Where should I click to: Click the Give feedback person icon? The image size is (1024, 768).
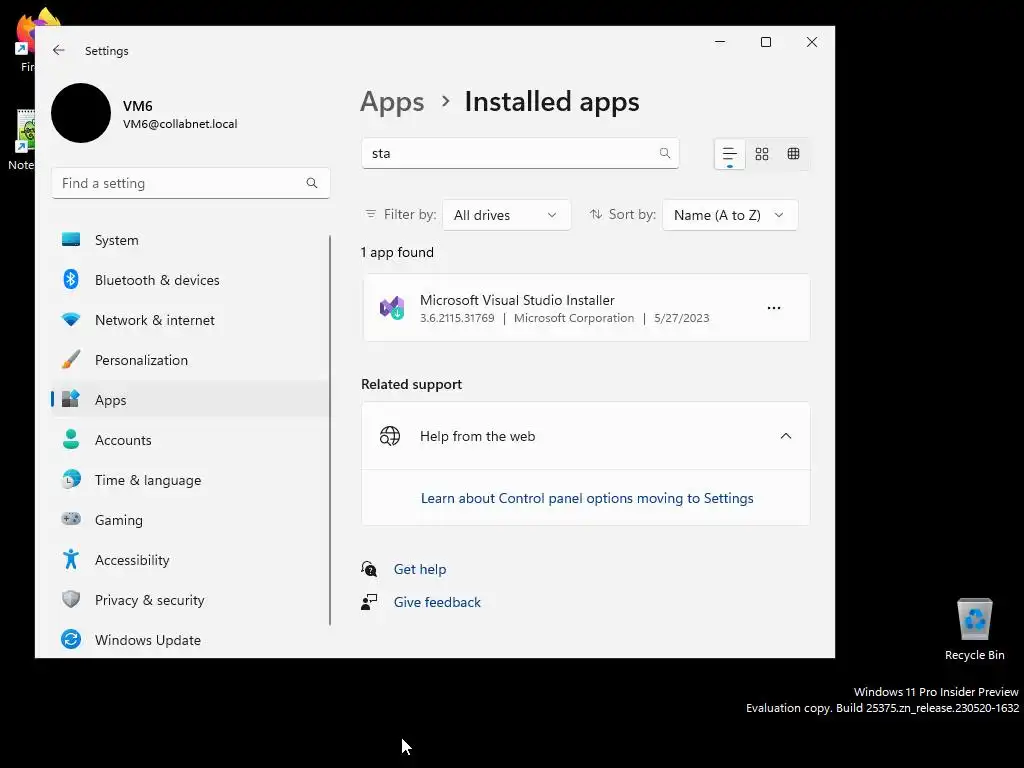369,602
